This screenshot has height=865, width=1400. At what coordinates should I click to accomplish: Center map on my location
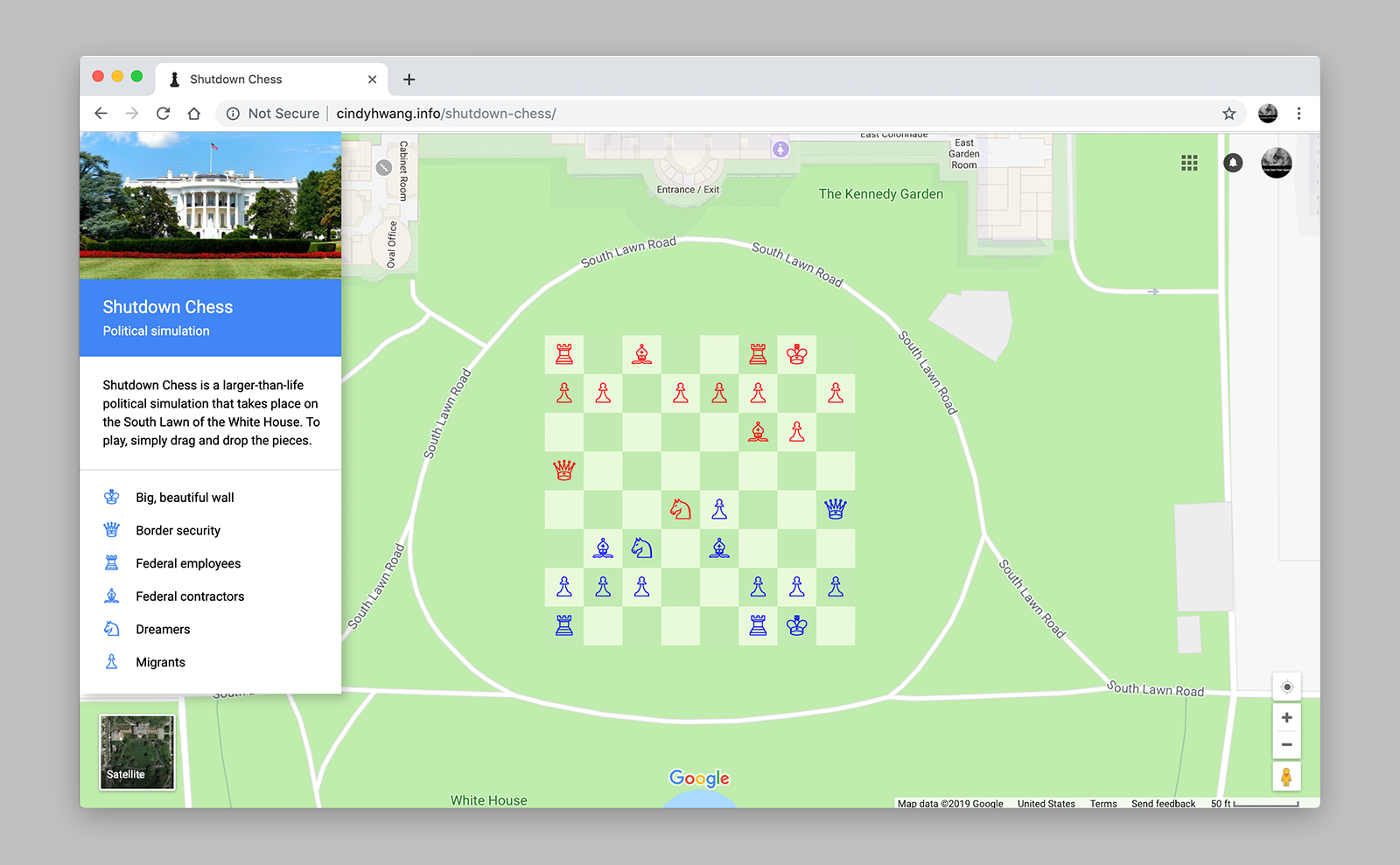click(1286, 687)
